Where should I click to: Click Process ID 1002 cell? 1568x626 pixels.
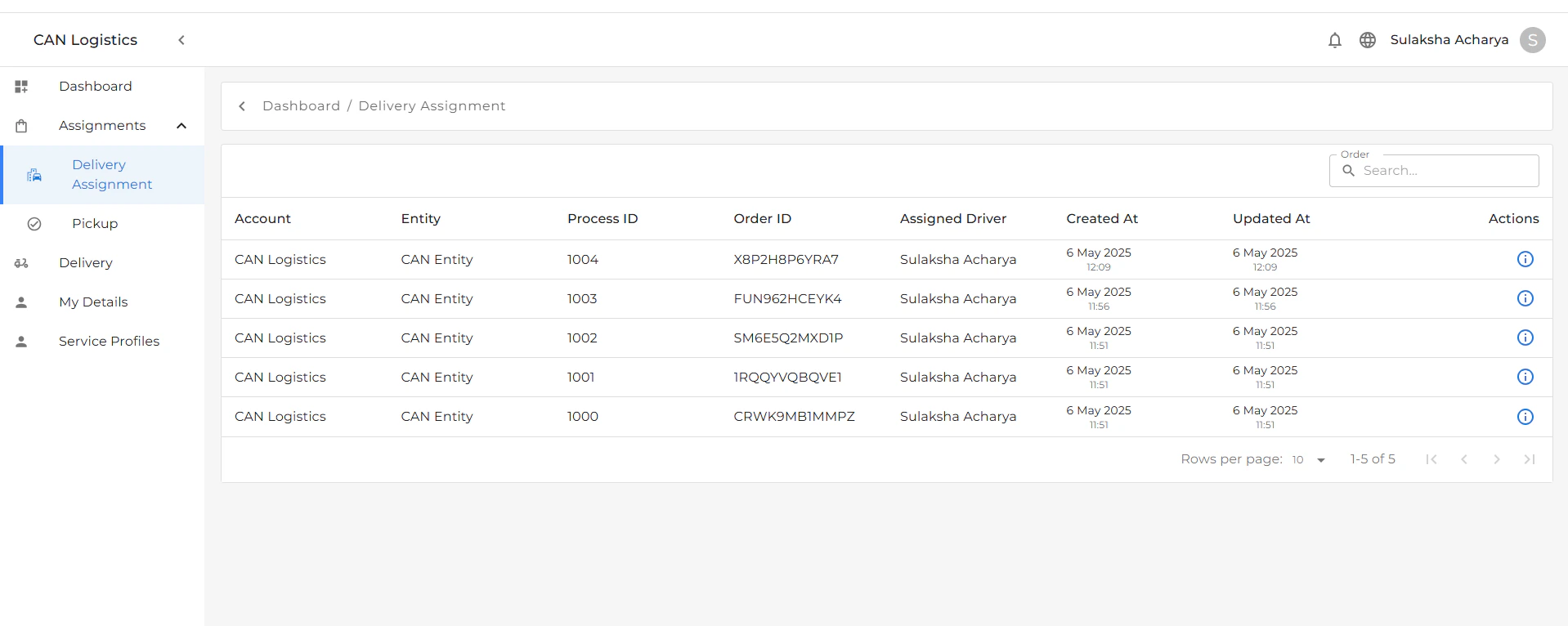pos(582,338)
